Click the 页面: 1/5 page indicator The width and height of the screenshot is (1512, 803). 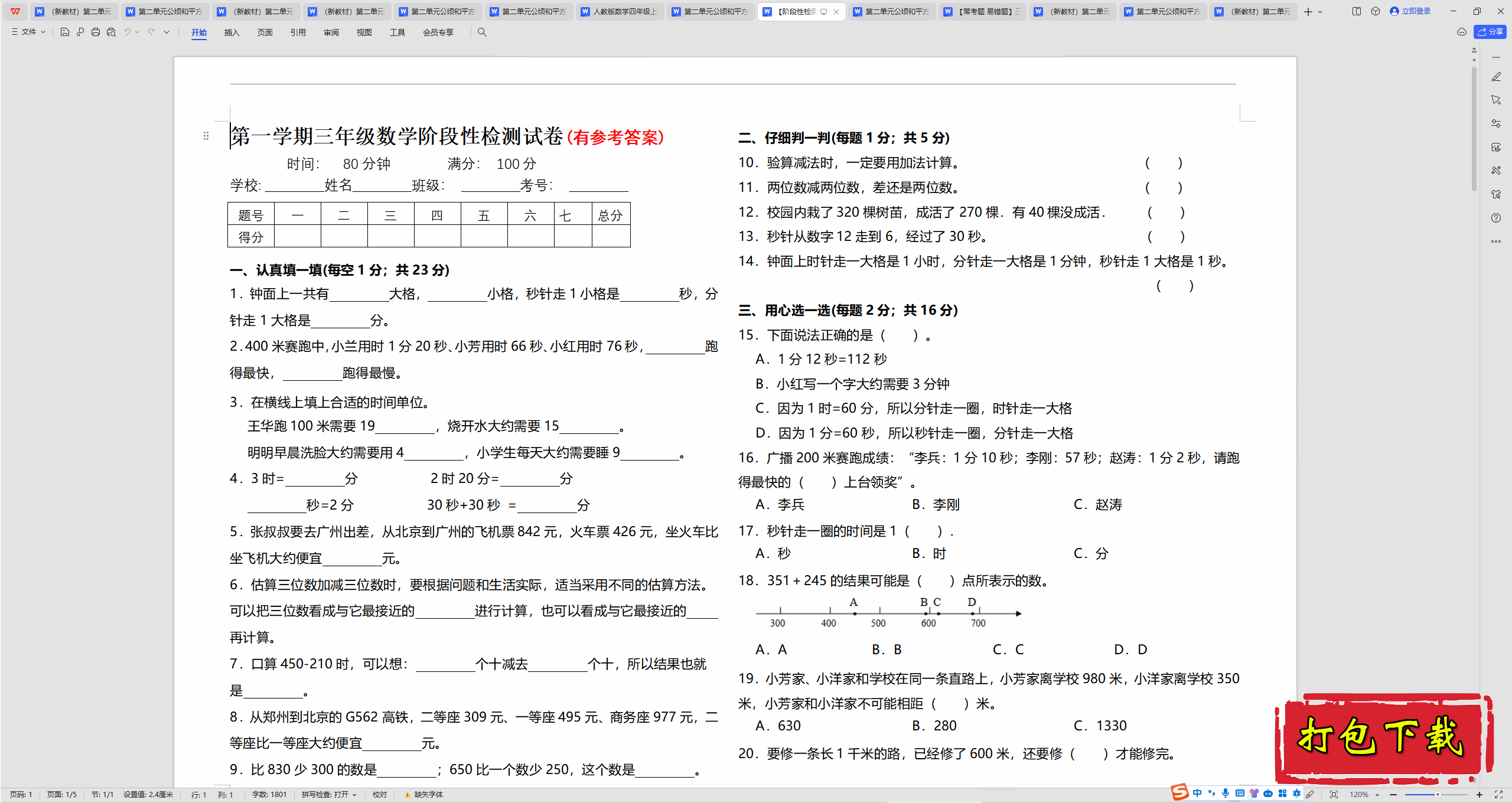(62, 795)
